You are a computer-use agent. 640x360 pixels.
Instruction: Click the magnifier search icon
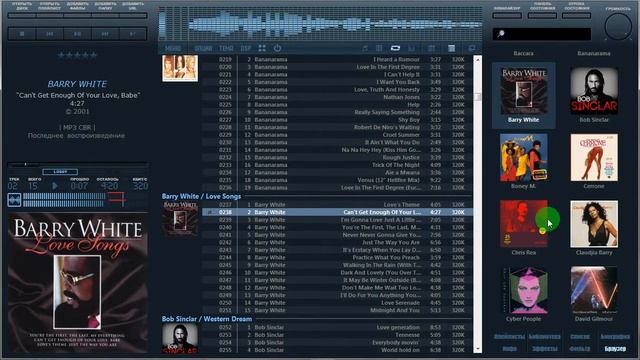[501, 34]
